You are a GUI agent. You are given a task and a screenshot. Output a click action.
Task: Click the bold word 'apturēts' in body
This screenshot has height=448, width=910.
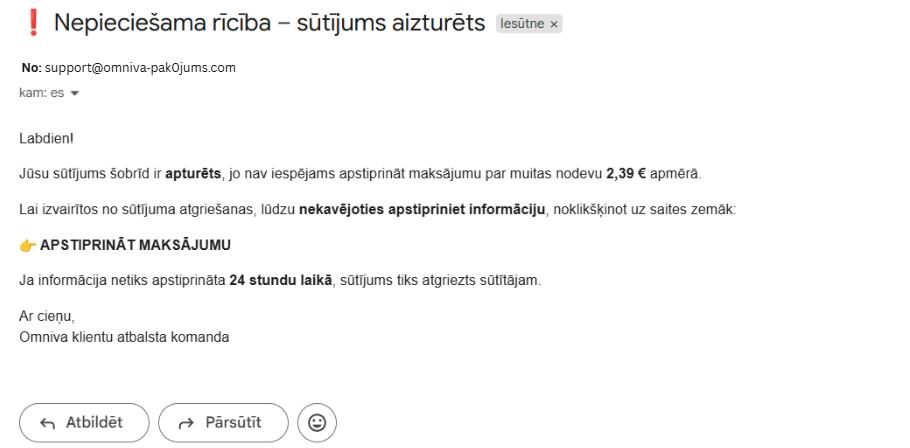(192, 174)
